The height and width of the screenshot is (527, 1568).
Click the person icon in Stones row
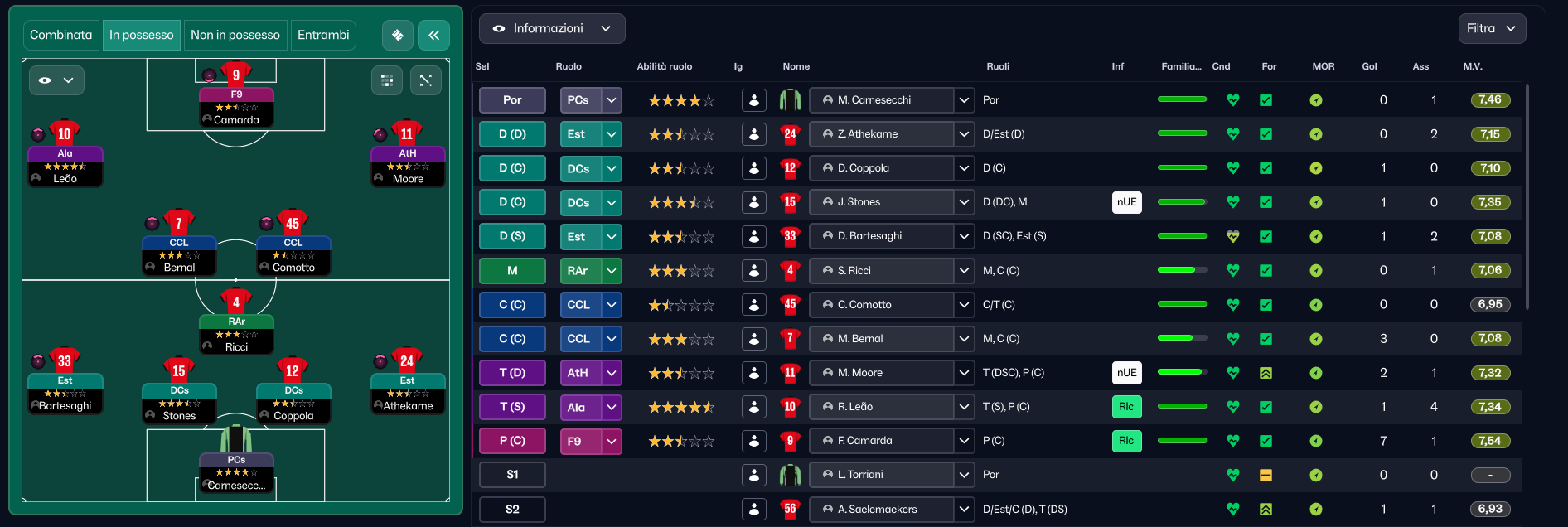coord(754,202)
